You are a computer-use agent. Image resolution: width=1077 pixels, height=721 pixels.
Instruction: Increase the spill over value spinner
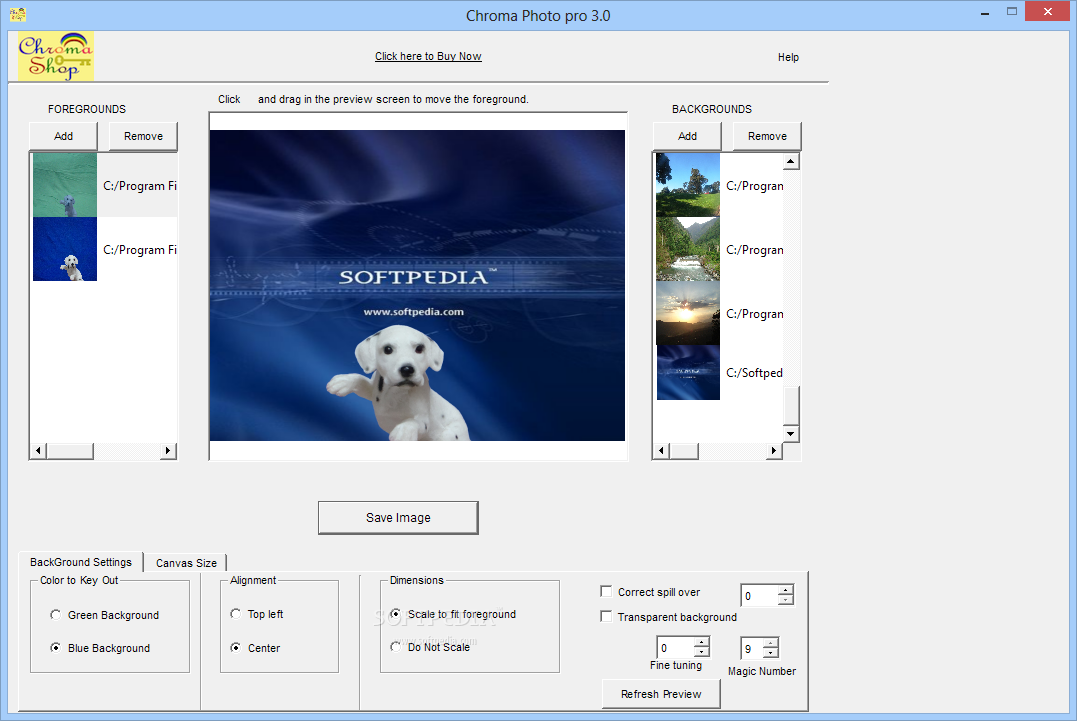click(x=786, y=590)
